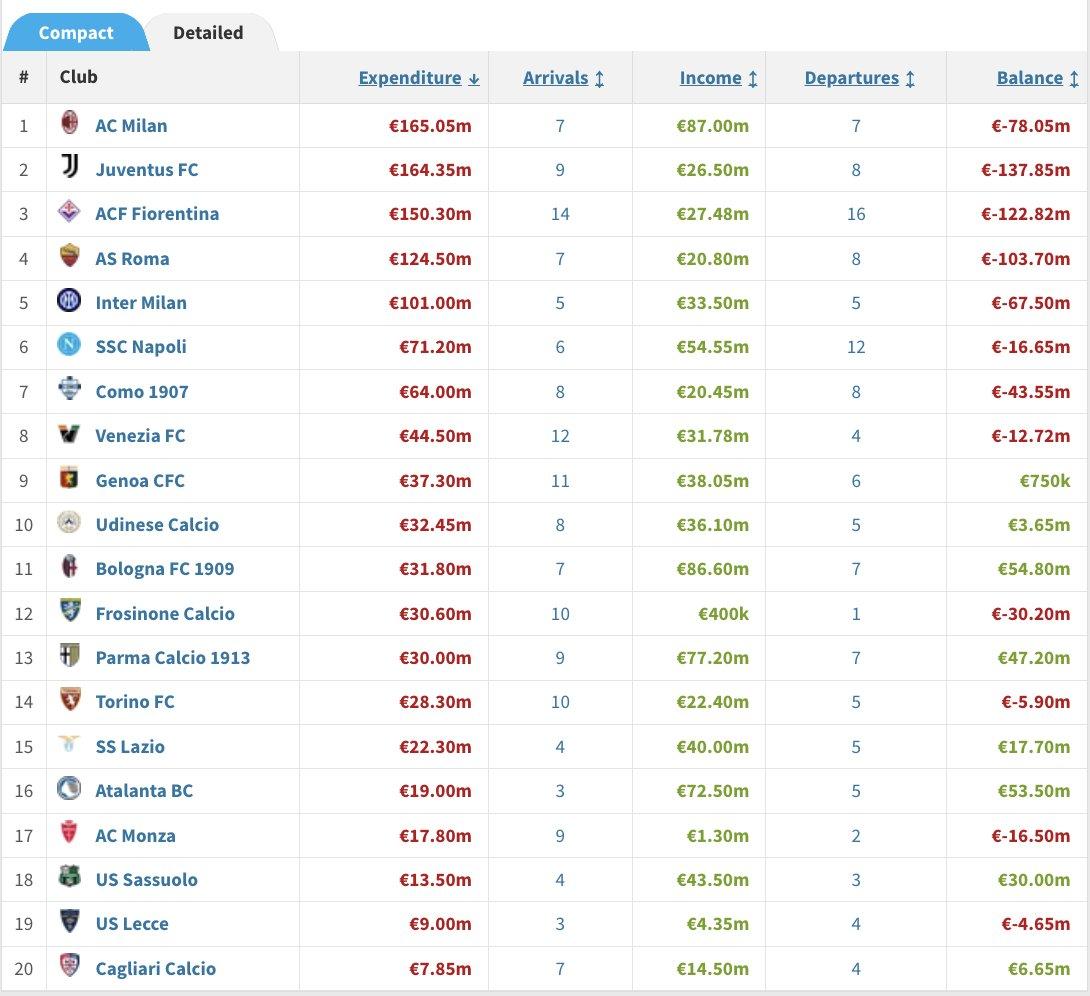Open the Torino FC club link
Viewport: 1090px width, 996px height.
pos(135,702)
